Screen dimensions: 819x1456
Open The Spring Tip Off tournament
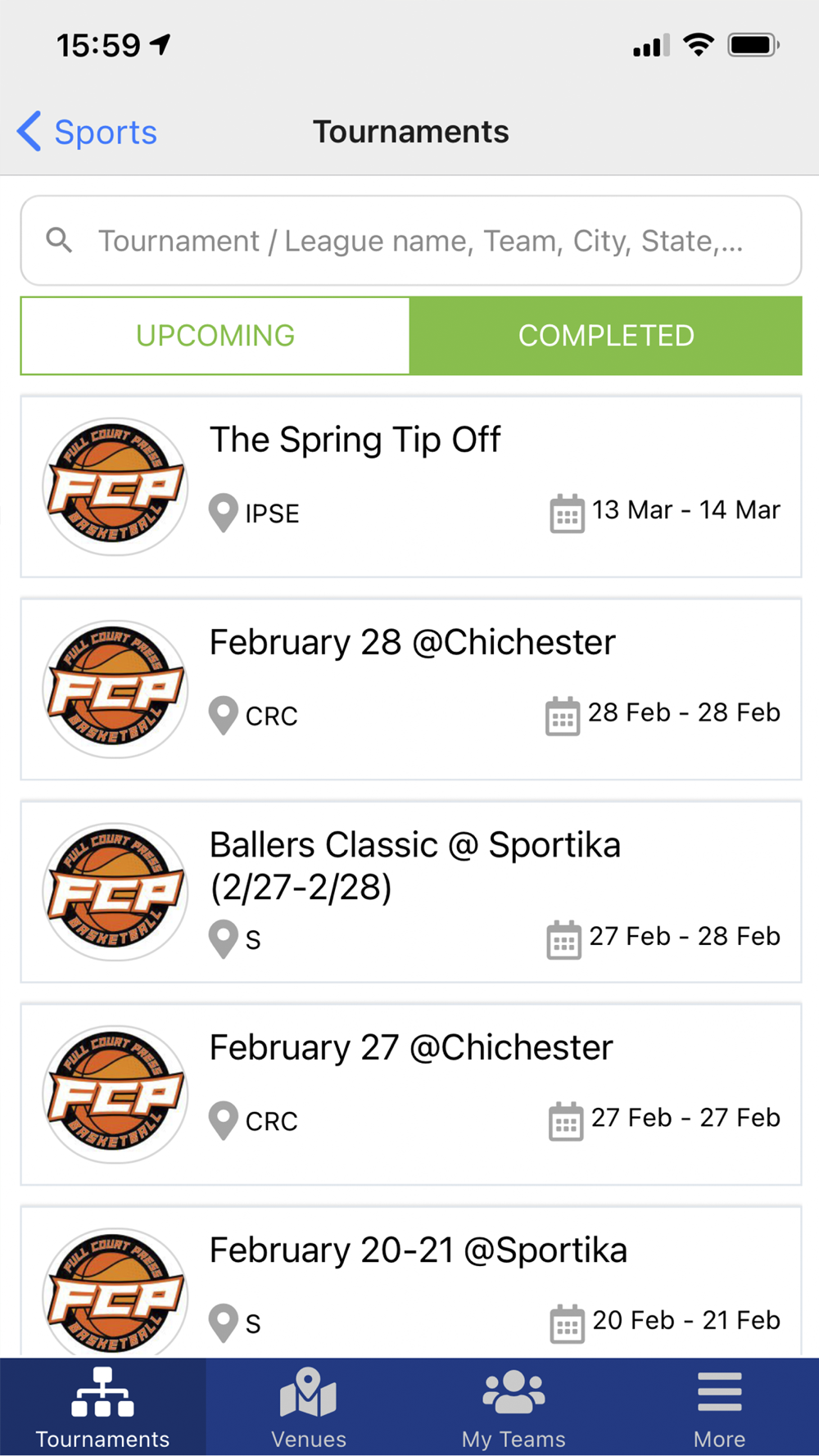pos(411,486)
